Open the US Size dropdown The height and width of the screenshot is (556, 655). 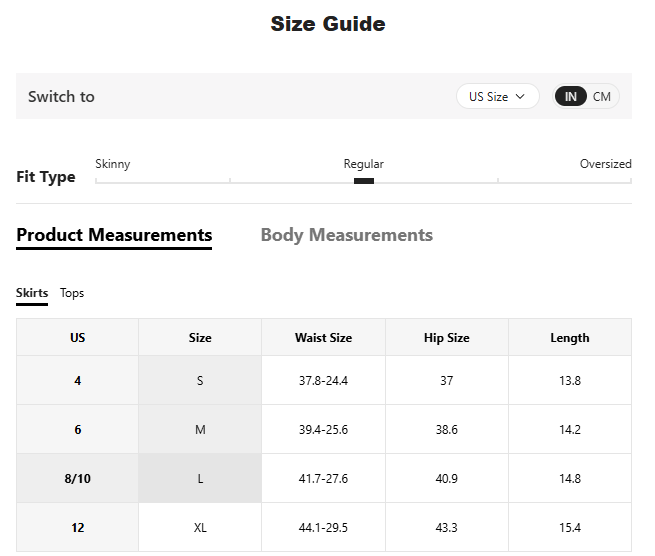tap(497, 96)
